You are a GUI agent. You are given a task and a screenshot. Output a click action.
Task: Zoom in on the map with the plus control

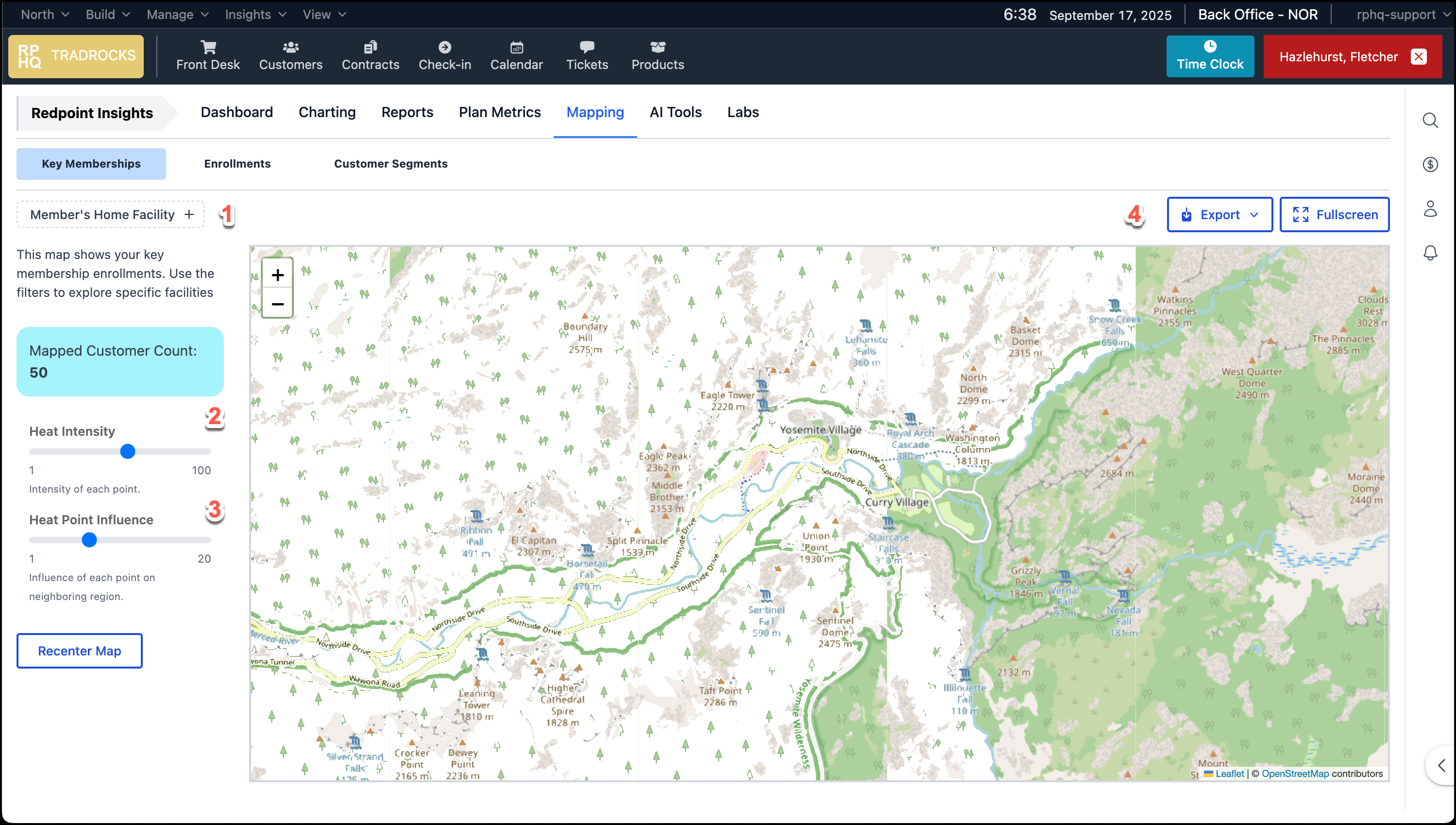tap(277, 275)
